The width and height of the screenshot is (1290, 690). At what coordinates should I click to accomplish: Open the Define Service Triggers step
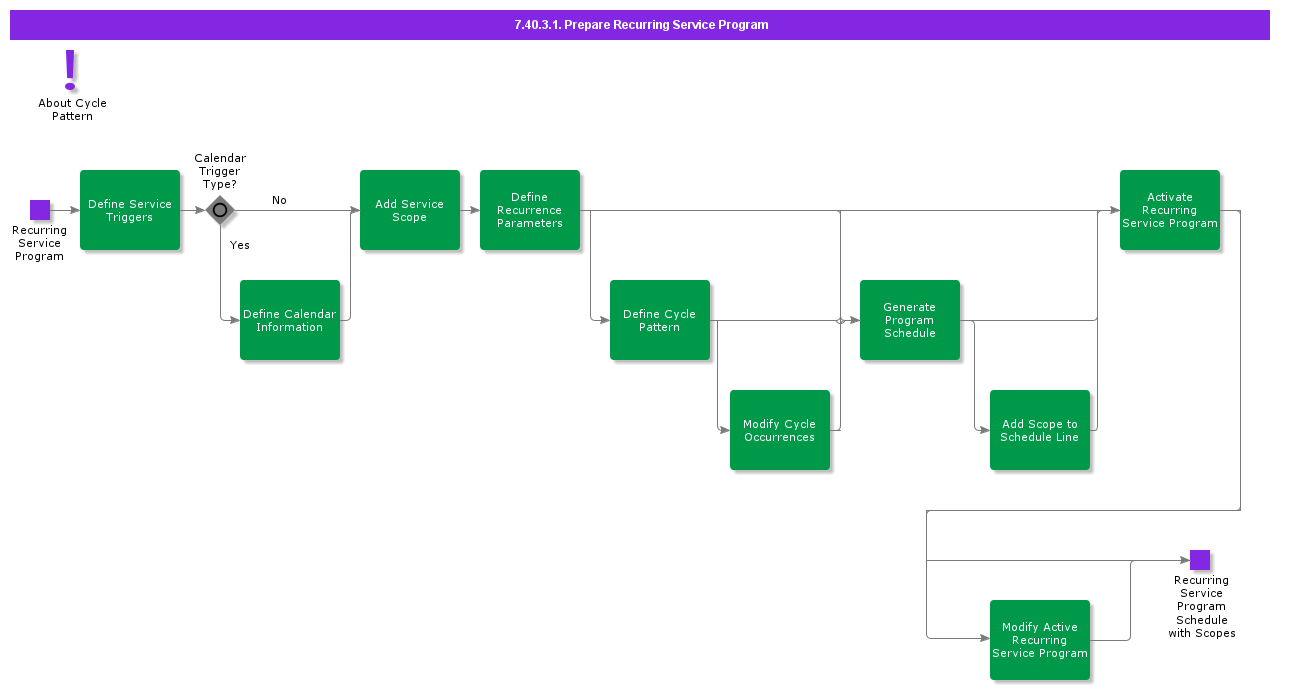130,210
